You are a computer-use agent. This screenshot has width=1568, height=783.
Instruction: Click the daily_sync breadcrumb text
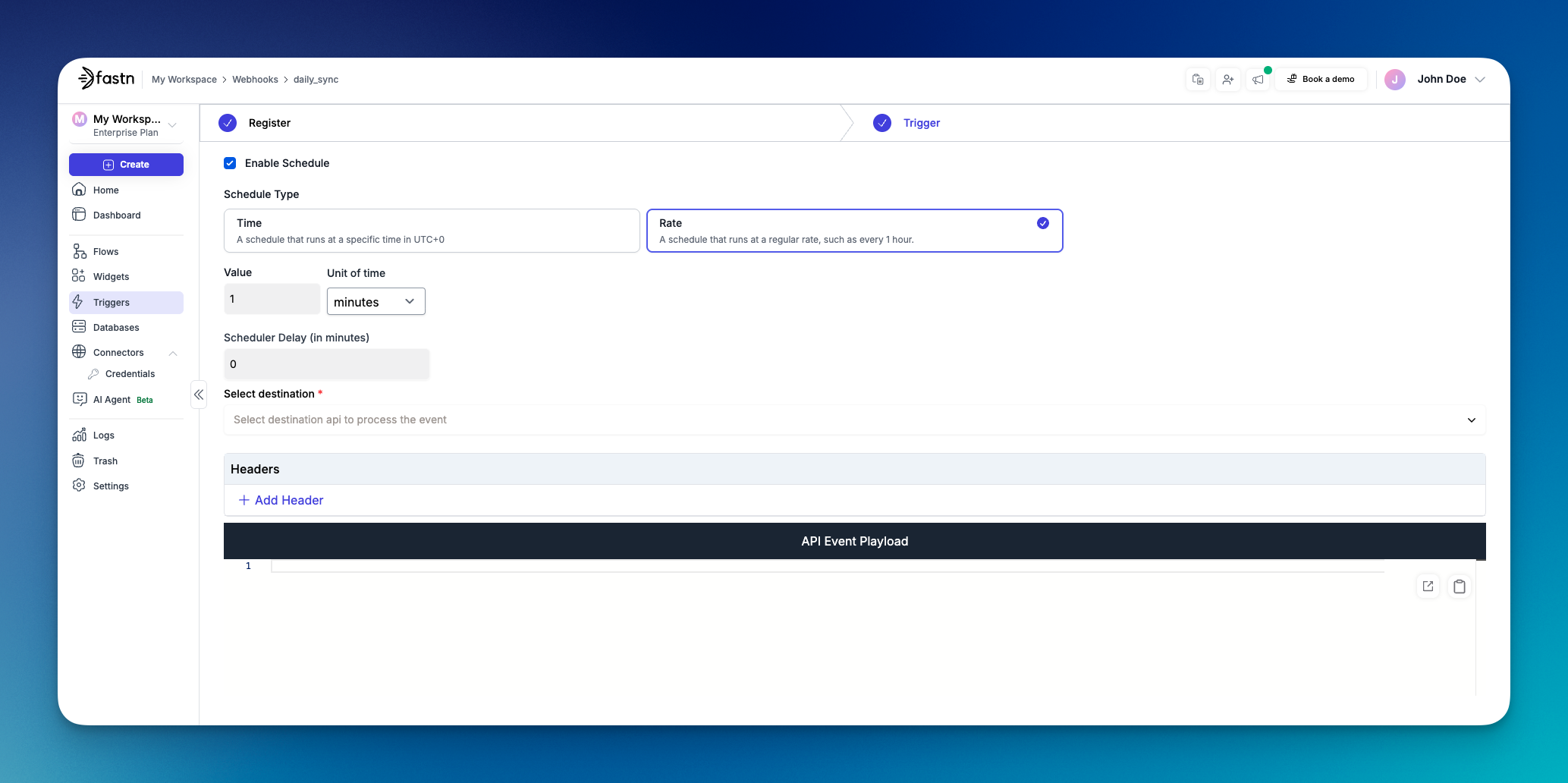point(316,80)
